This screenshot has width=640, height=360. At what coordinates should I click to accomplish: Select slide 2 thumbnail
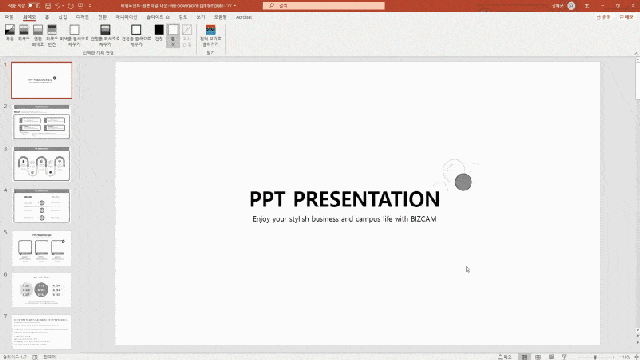42,122
